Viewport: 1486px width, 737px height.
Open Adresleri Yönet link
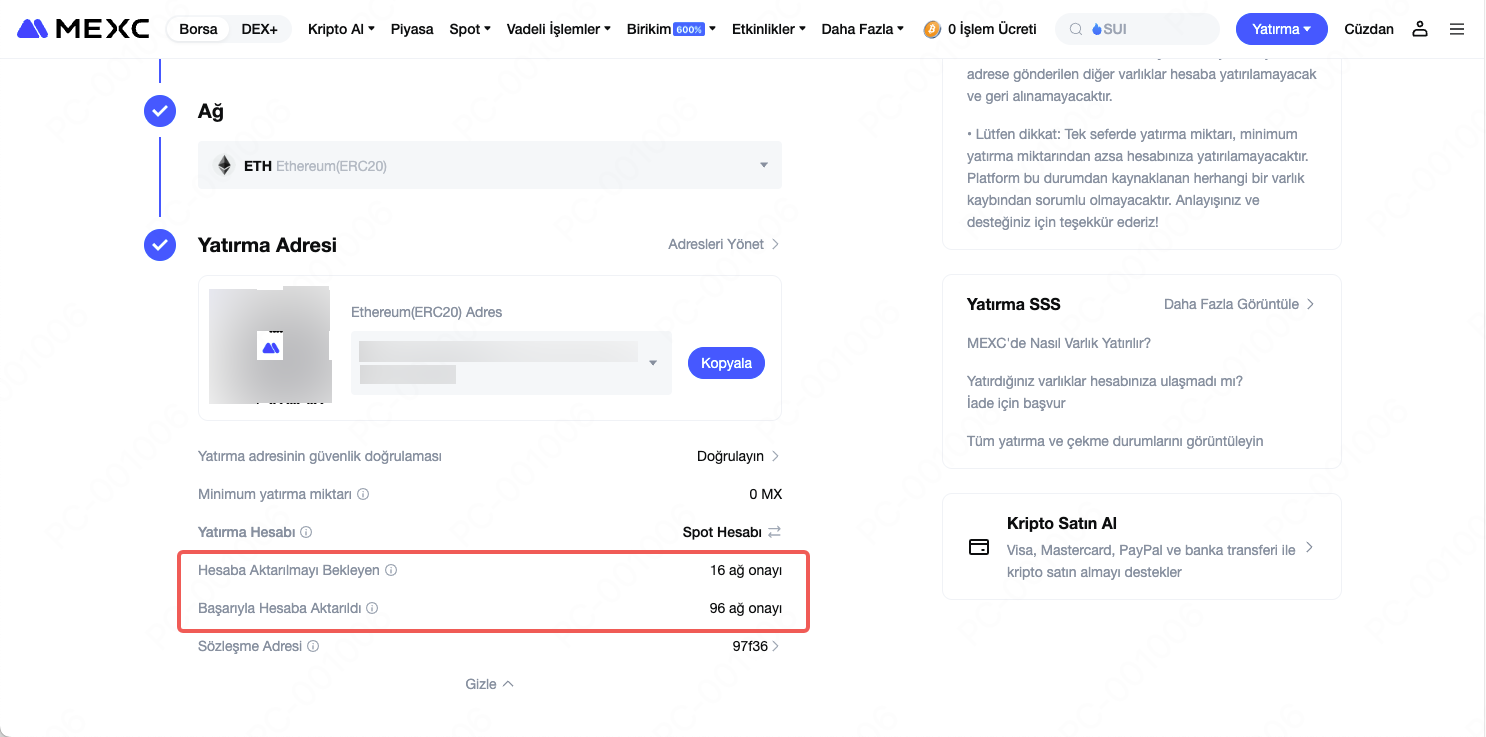click(x=724, y=244)
